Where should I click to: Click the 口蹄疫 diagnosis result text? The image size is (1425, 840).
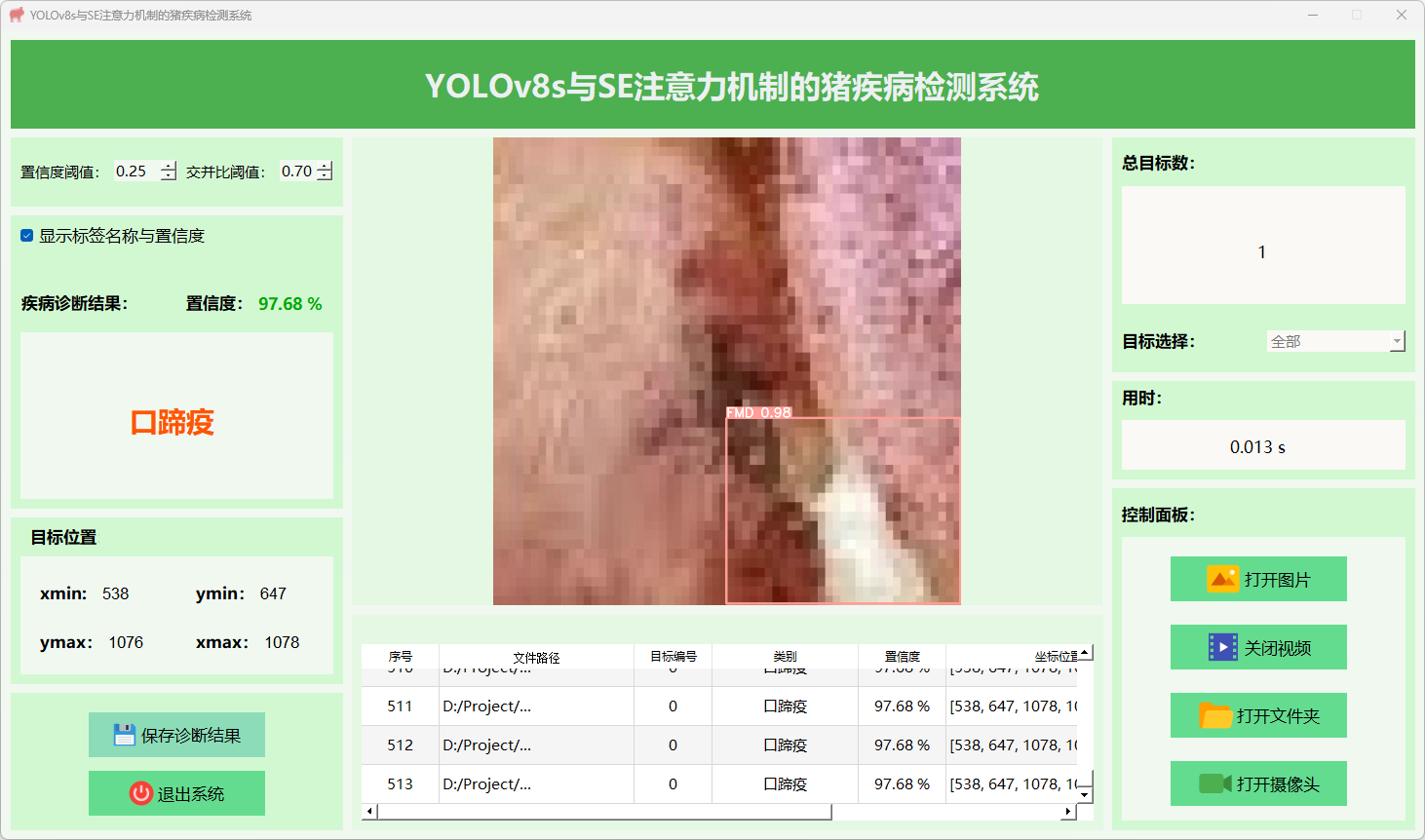point(173,422)
